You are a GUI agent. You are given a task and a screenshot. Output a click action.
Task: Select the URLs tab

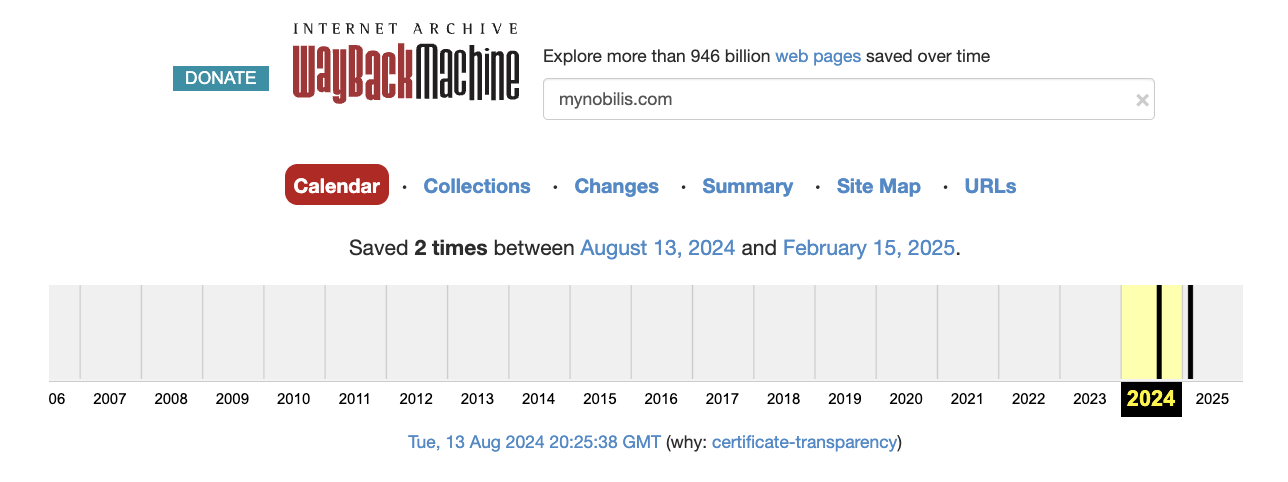click(990, 186)
